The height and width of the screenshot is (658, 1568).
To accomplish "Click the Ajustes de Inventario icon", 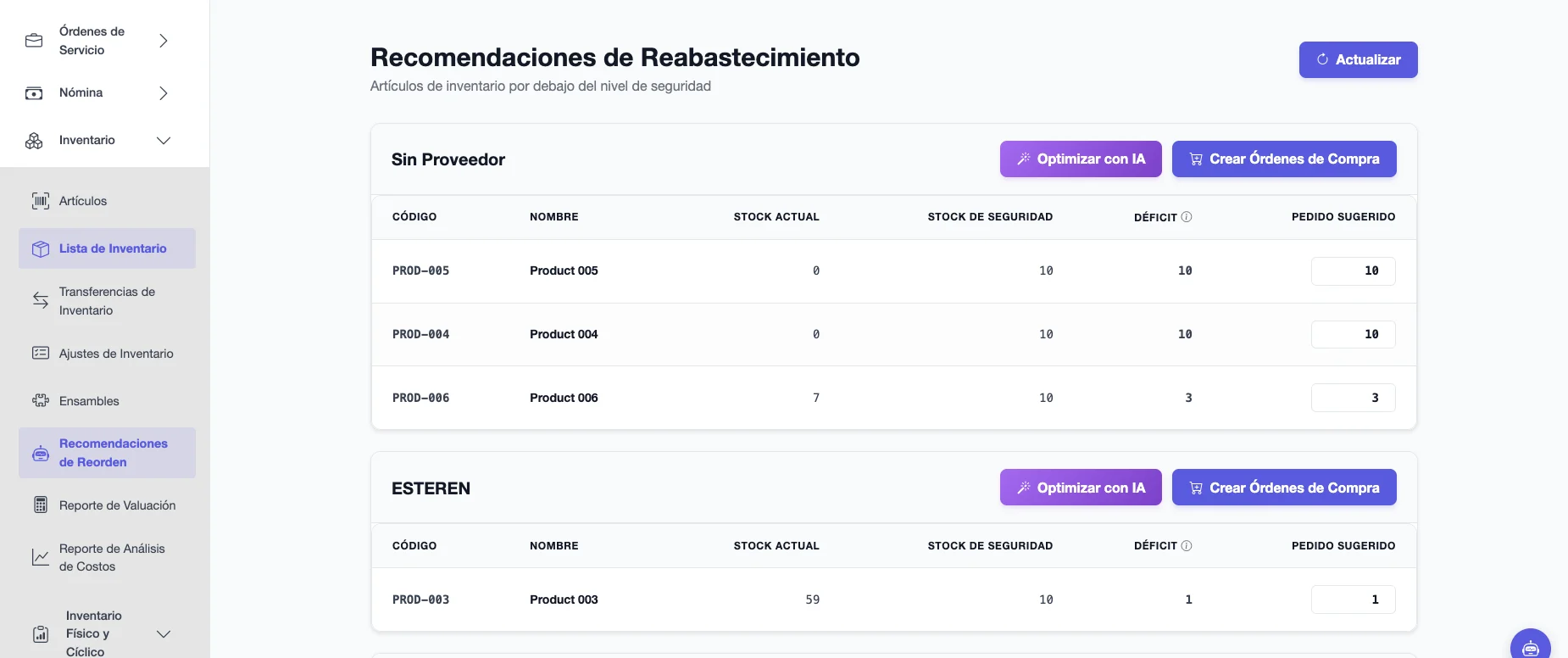I will click(41, 353).
